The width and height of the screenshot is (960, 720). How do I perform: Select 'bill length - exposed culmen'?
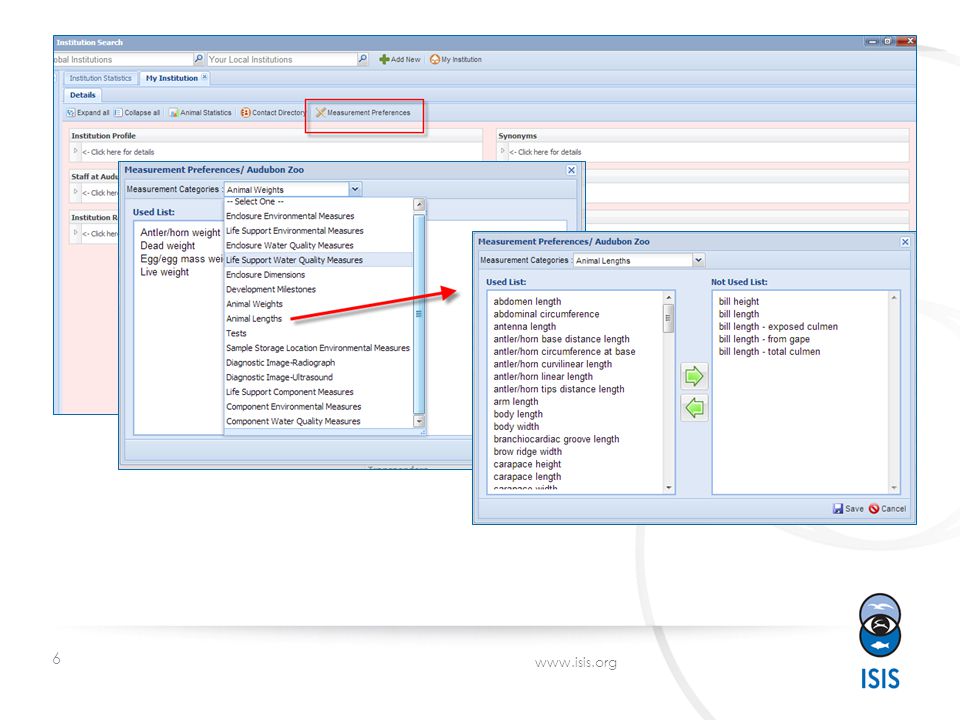[x=778, y=326]
